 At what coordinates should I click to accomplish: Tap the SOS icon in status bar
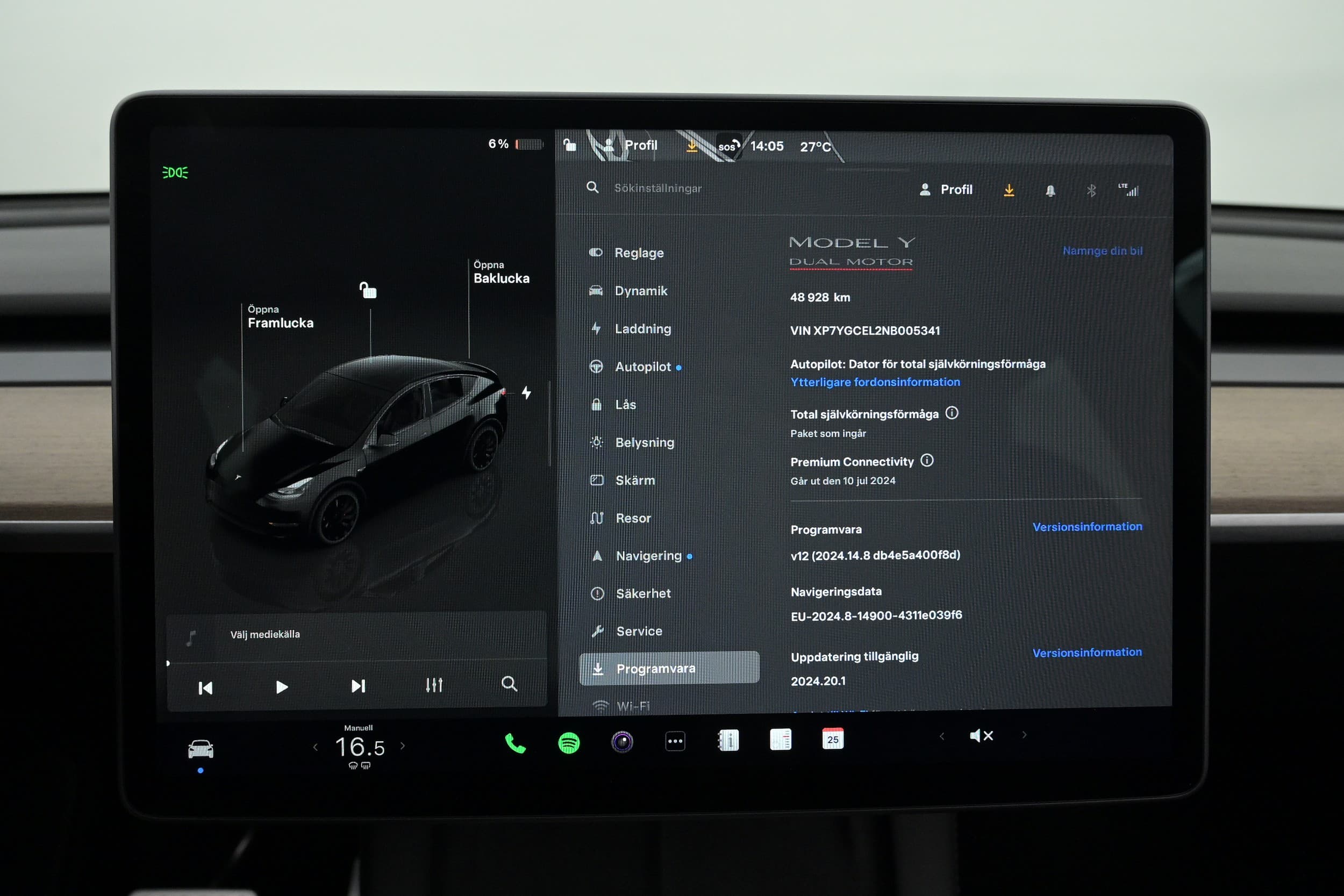pos(728,146)
